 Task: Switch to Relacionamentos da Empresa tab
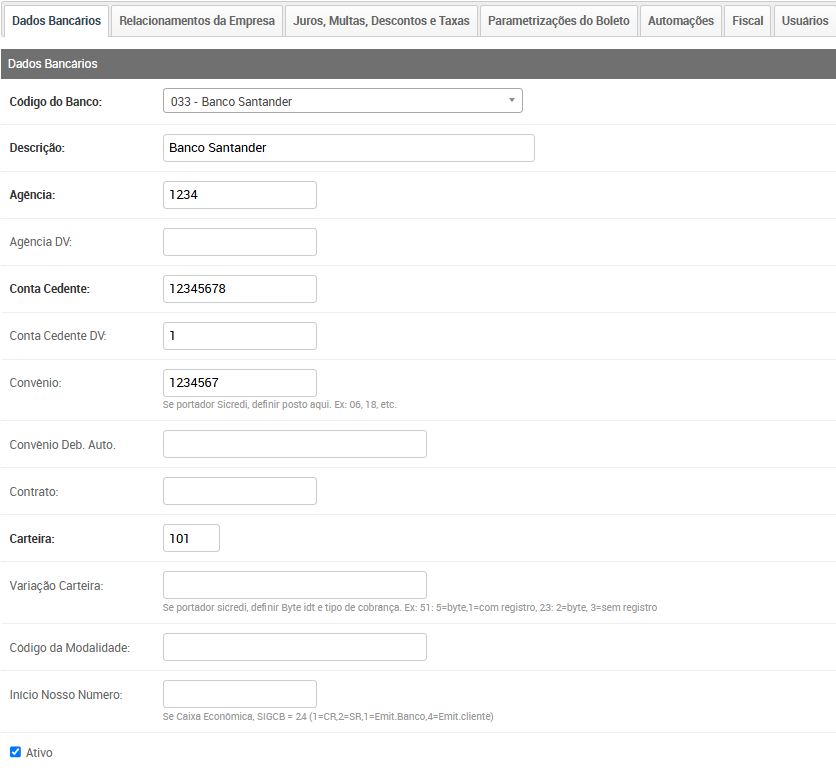196,21
